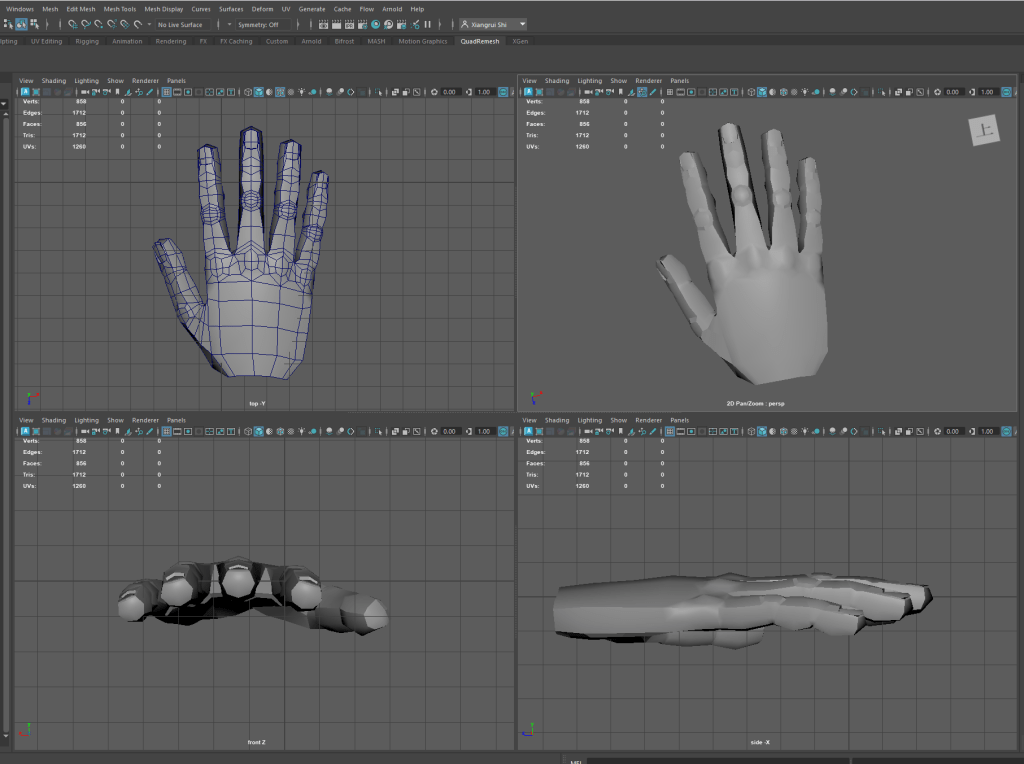Open Panels menu in the front Z viewport
Image resolution: width=1024 pixels, height=764 pixels.
click(176, 420)
